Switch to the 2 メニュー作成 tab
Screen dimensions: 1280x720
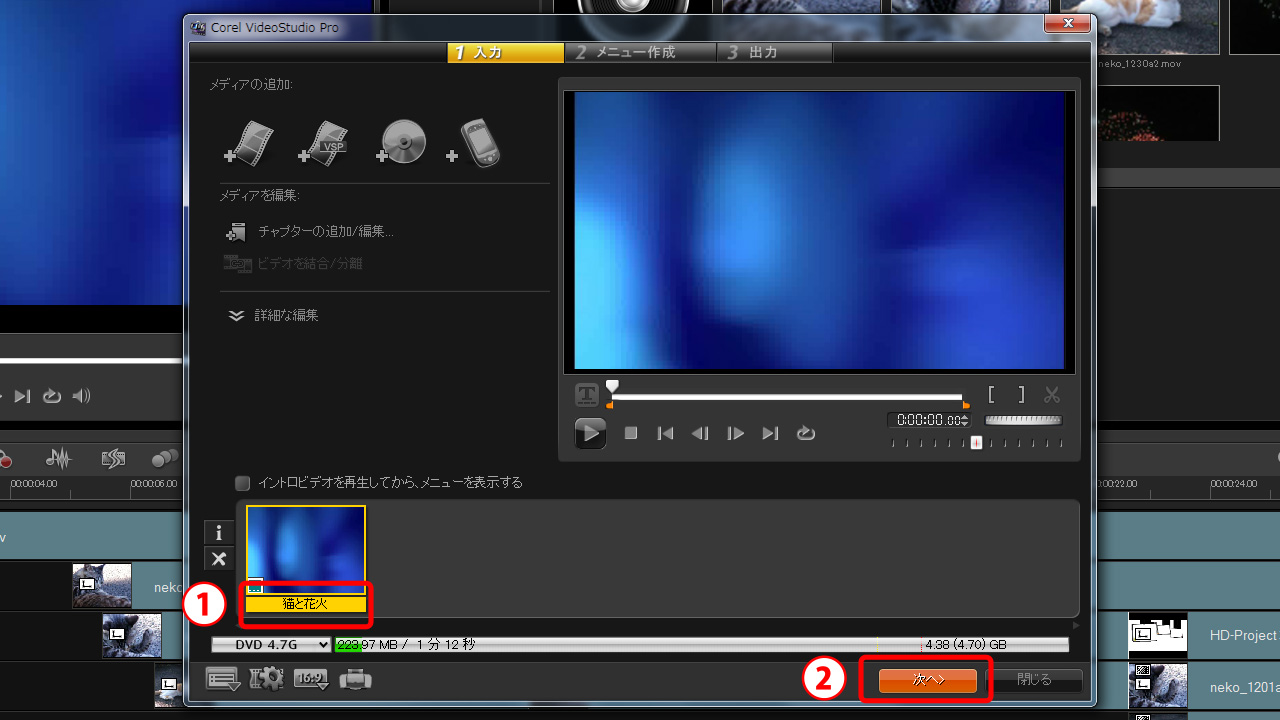pos(639,52)
